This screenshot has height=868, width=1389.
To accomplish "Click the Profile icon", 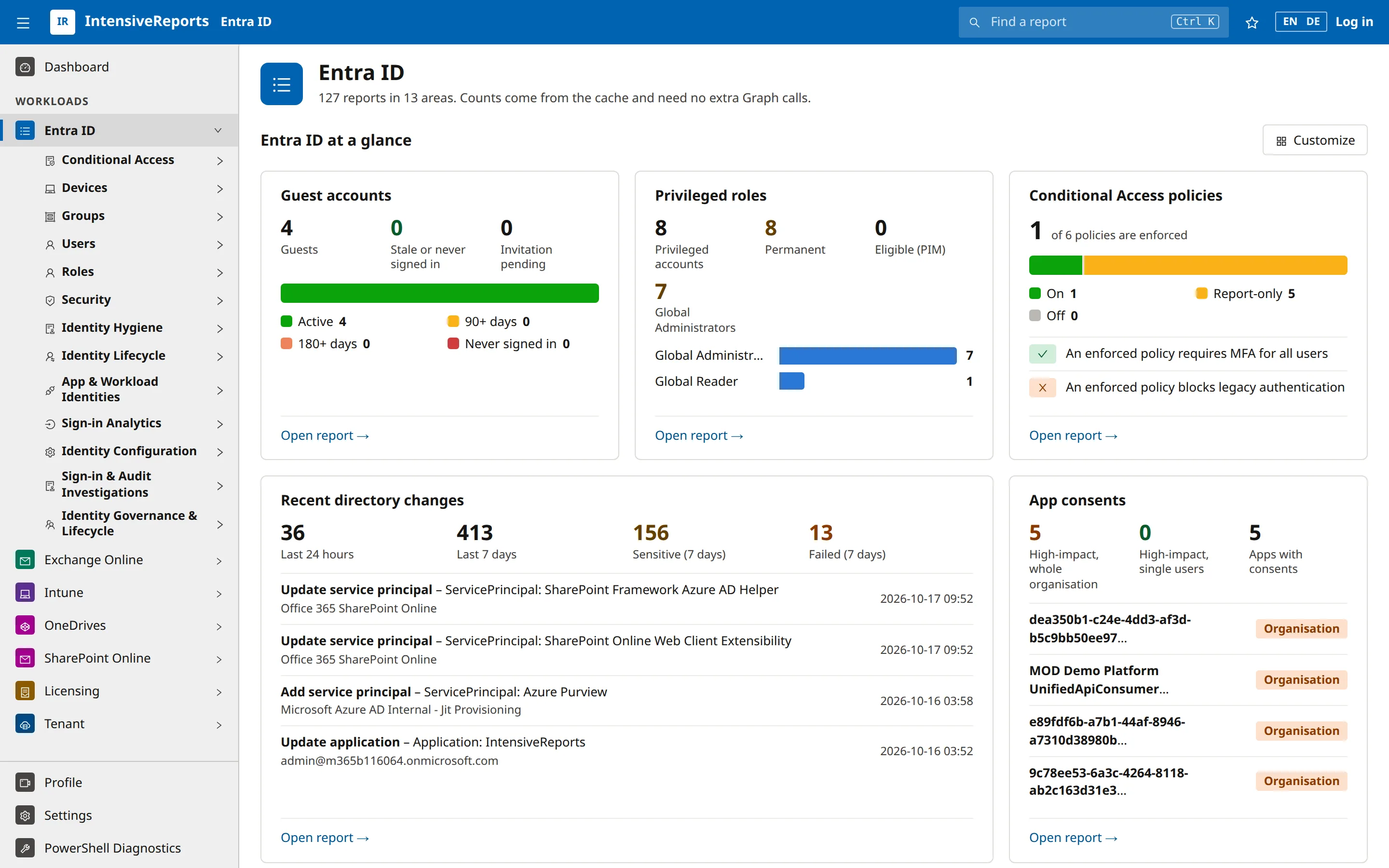I will [x=25, y=783].
